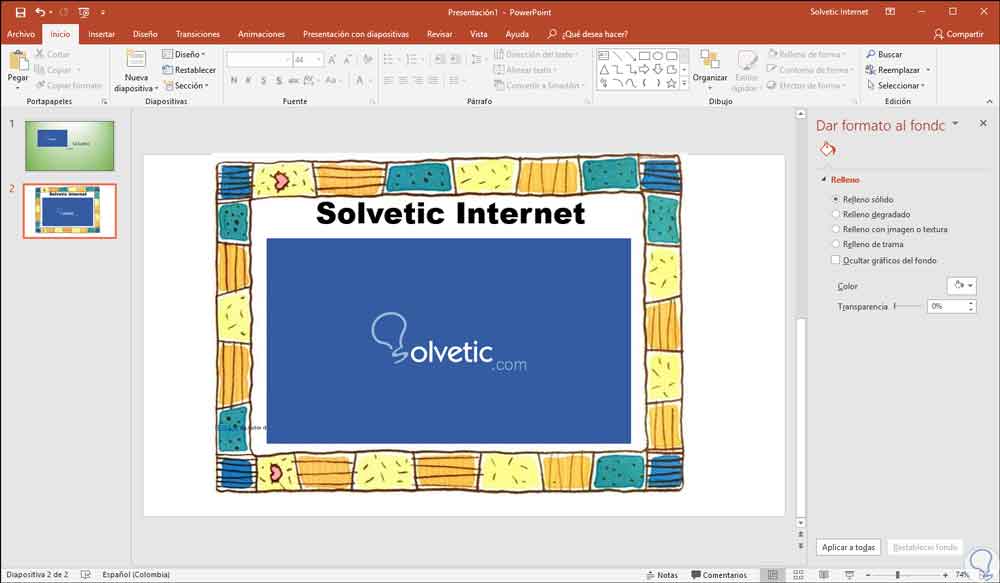Click the Organizar arrange icon

pyautogui.click(x=709, y=60)
